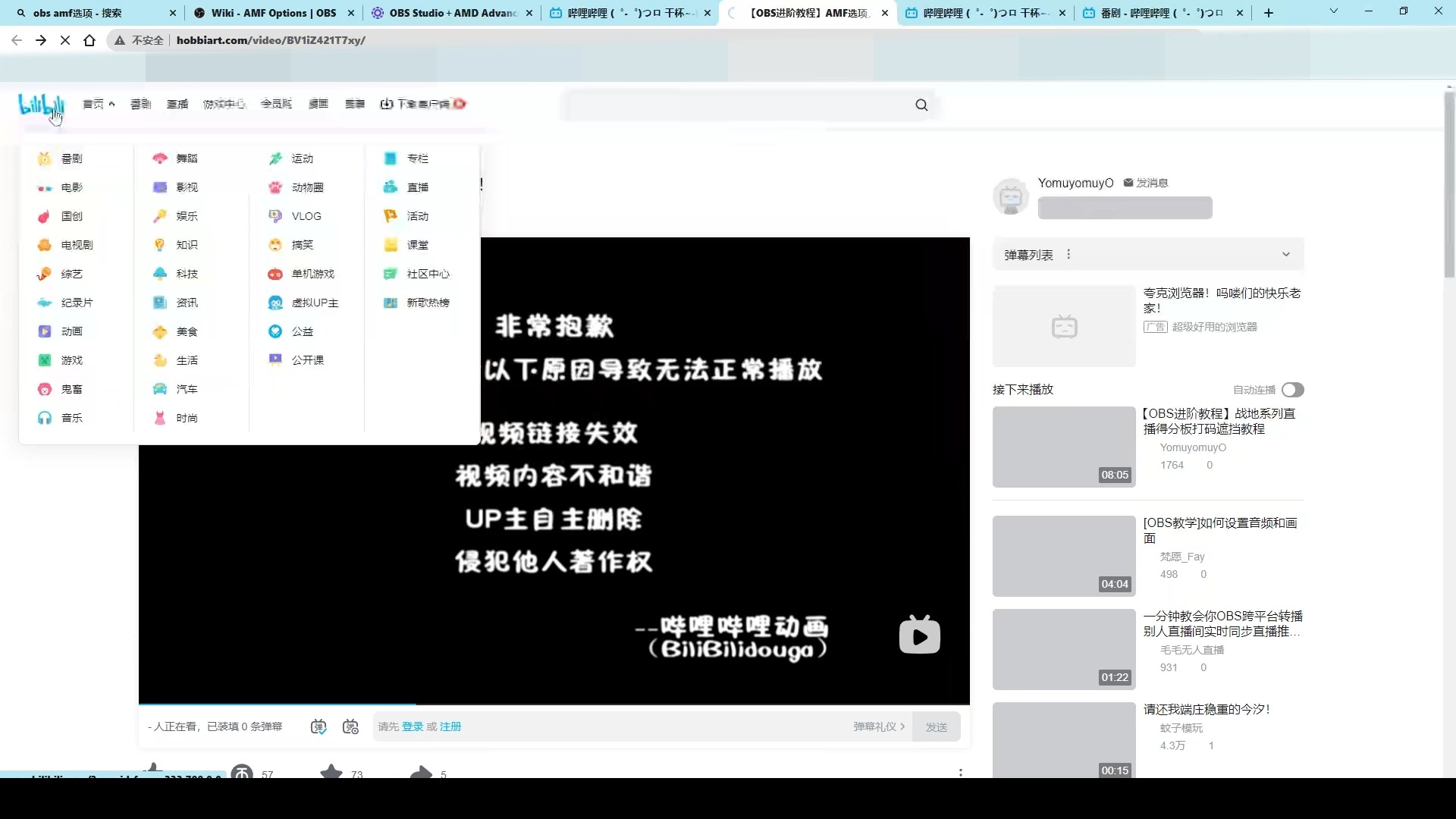The height and width of the screenshot is (819, 1456).
Task: Click the 单机游戏 gamepad icon
Action: [x=275, y=274]
